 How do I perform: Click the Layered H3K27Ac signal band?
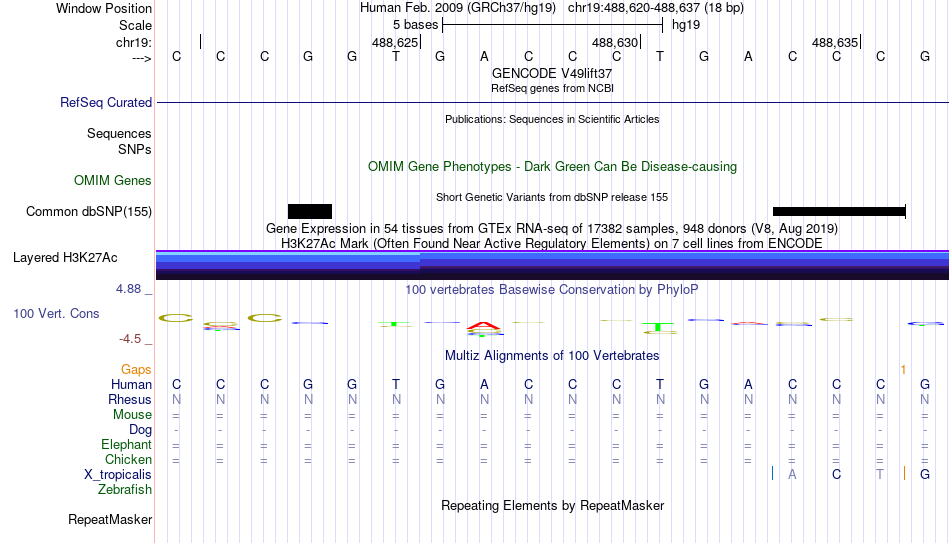[552, 265]
